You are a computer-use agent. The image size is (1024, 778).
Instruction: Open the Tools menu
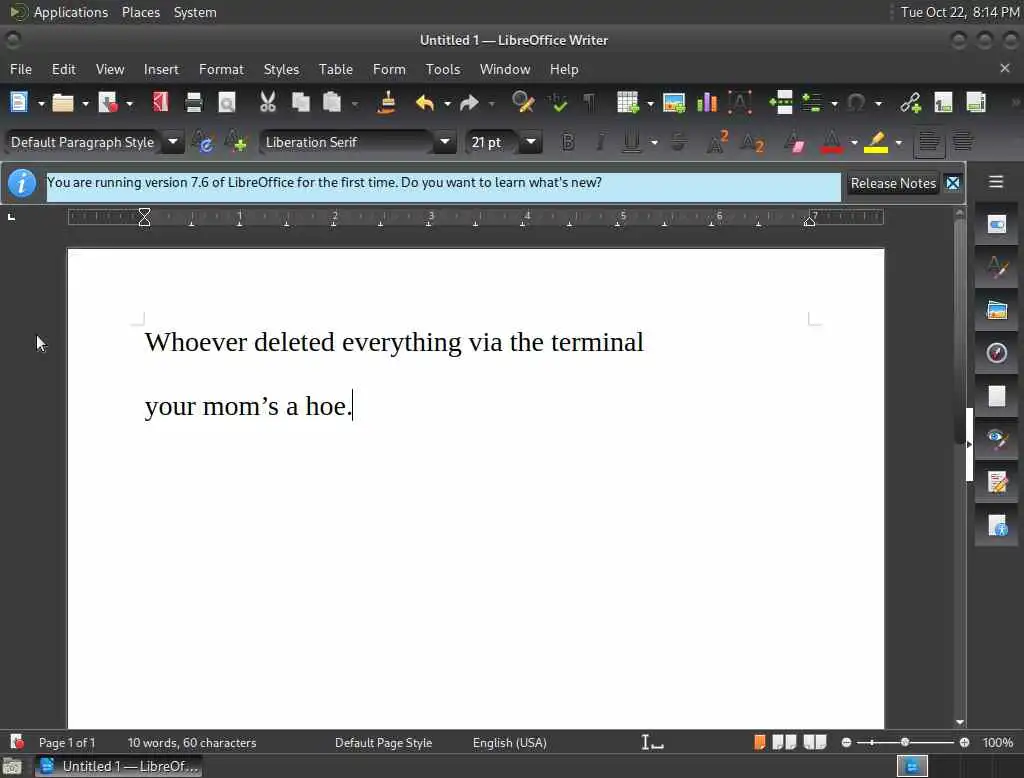[x=443, y=69]
